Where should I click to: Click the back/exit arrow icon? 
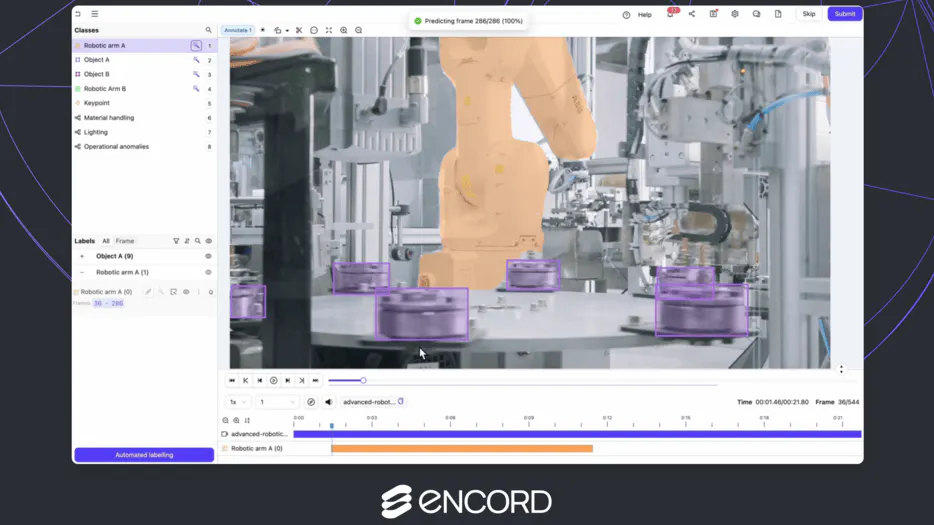tap(78, 14)
